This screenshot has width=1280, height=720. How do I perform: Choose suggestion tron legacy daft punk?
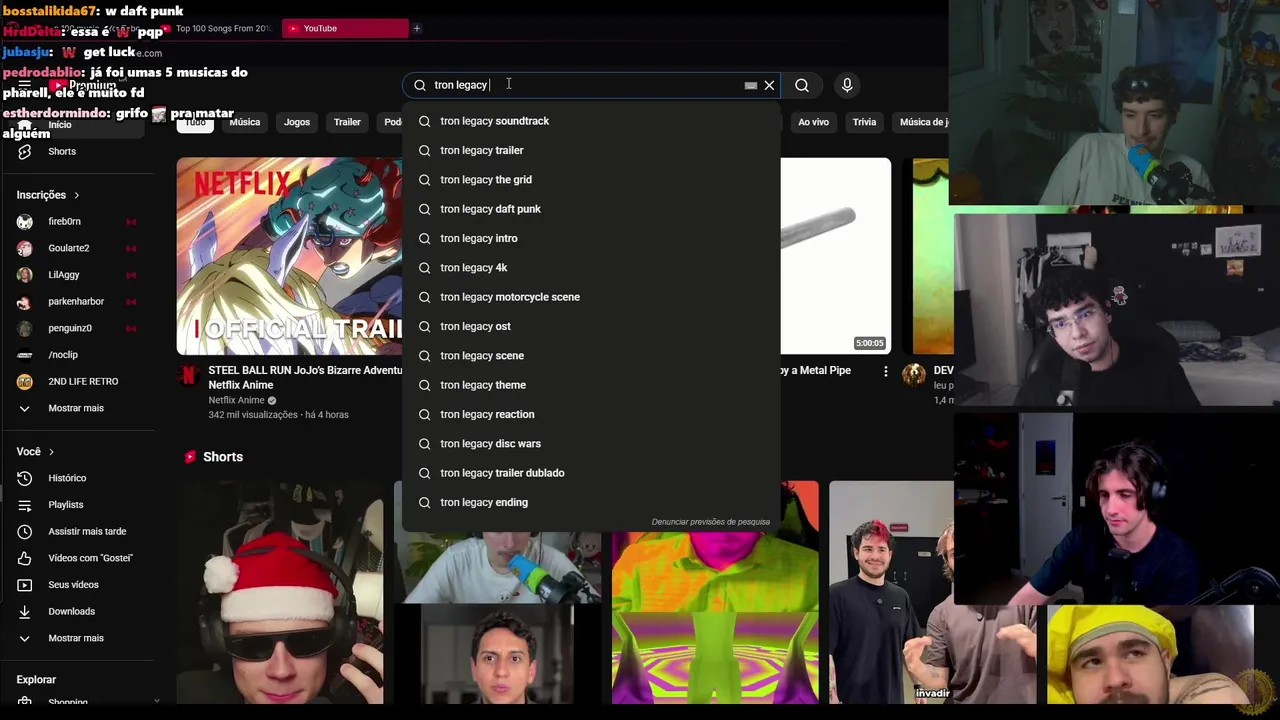pyautogui.click(x=591, y=209)
